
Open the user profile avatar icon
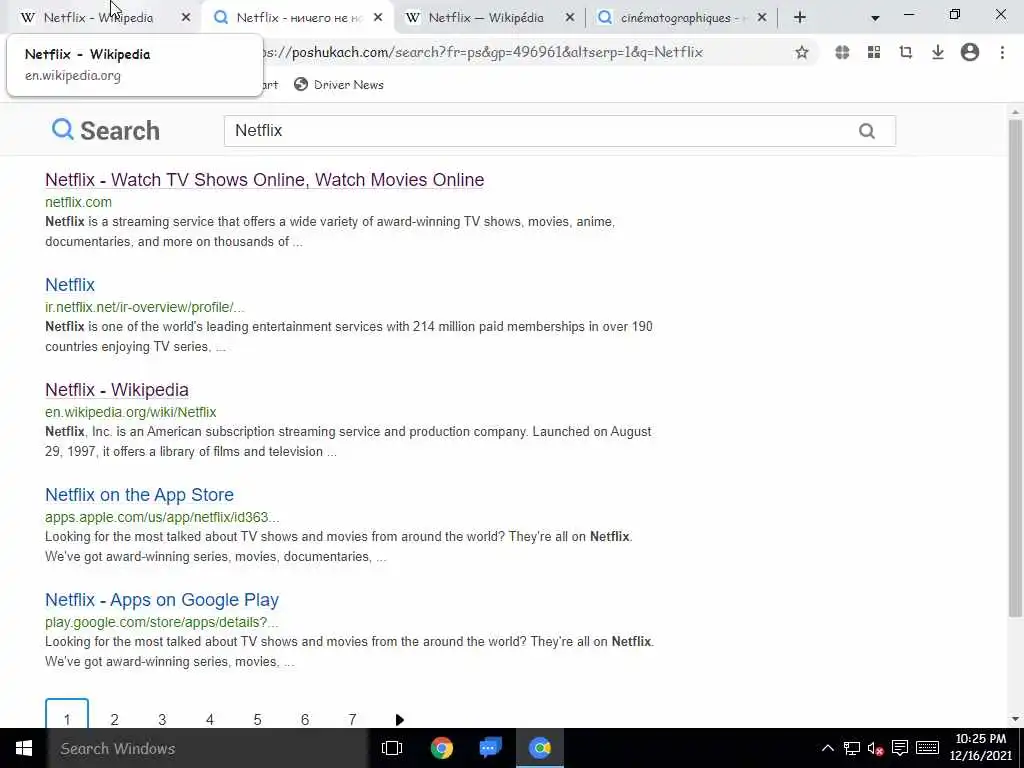(970, 52)
